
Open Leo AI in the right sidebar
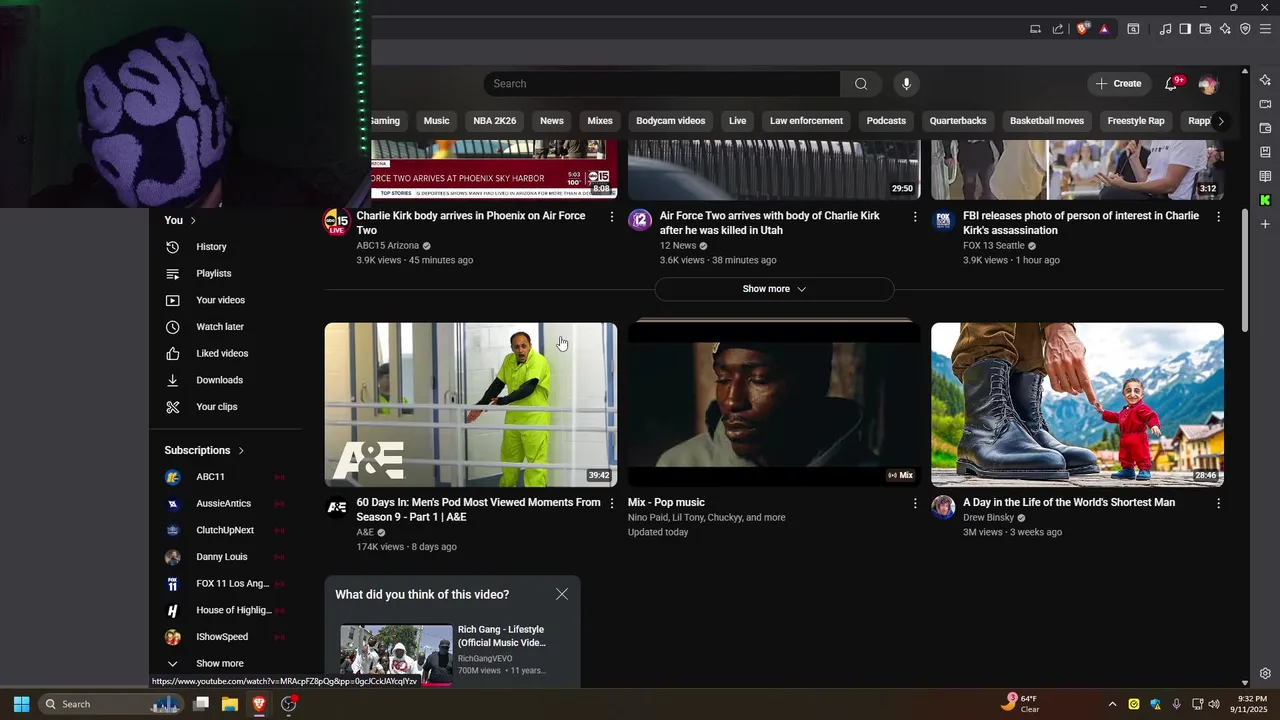point(1265,80)
